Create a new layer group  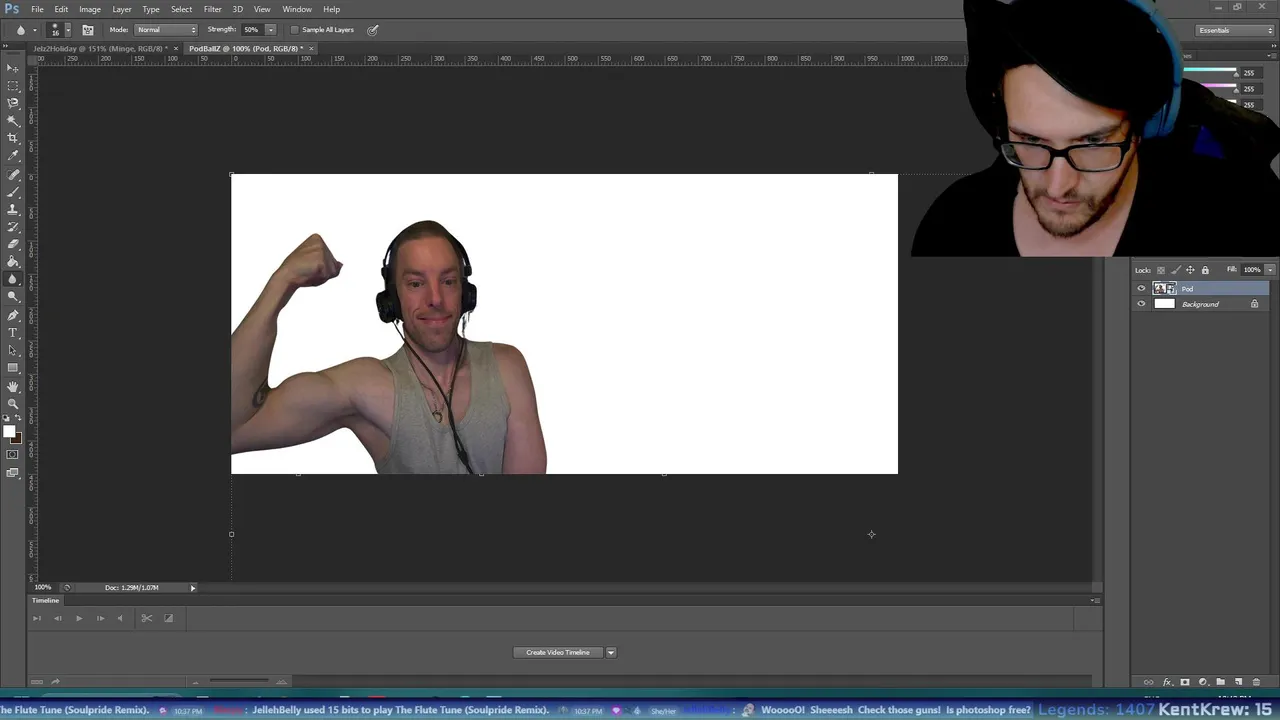coord(1220,682)
